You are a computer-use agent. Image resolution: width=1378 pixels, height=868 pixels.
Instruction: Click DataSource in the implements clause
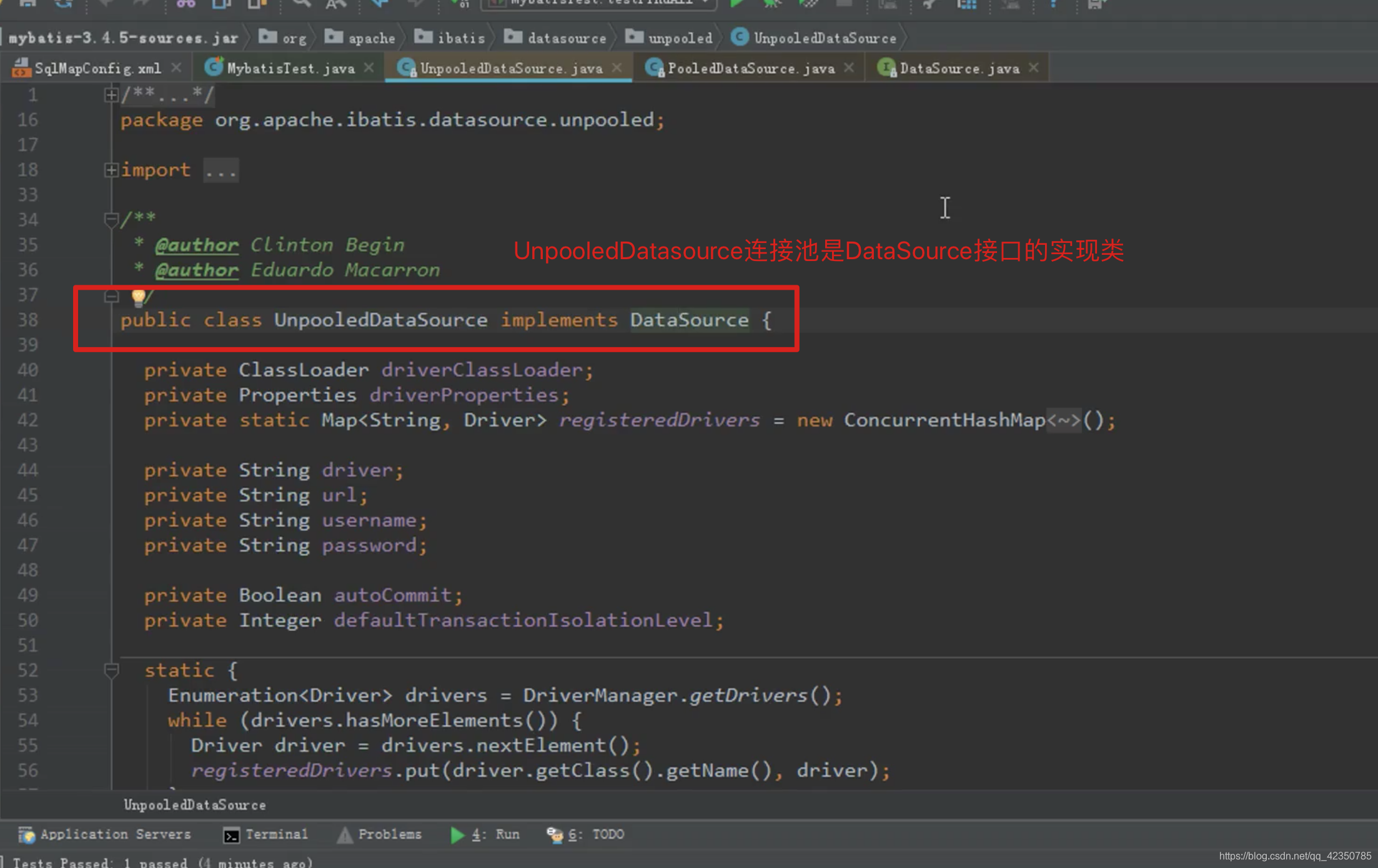coord(689,320)
